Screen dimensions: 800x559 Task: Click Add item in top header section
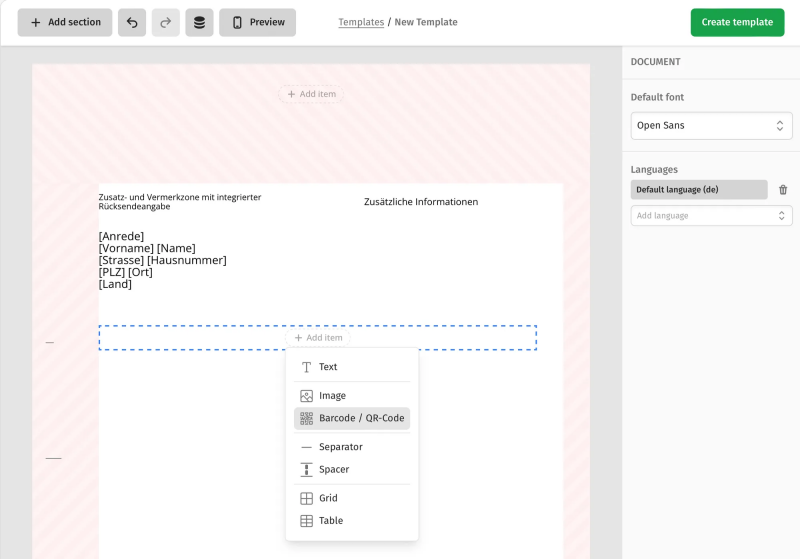coord(311,94)
